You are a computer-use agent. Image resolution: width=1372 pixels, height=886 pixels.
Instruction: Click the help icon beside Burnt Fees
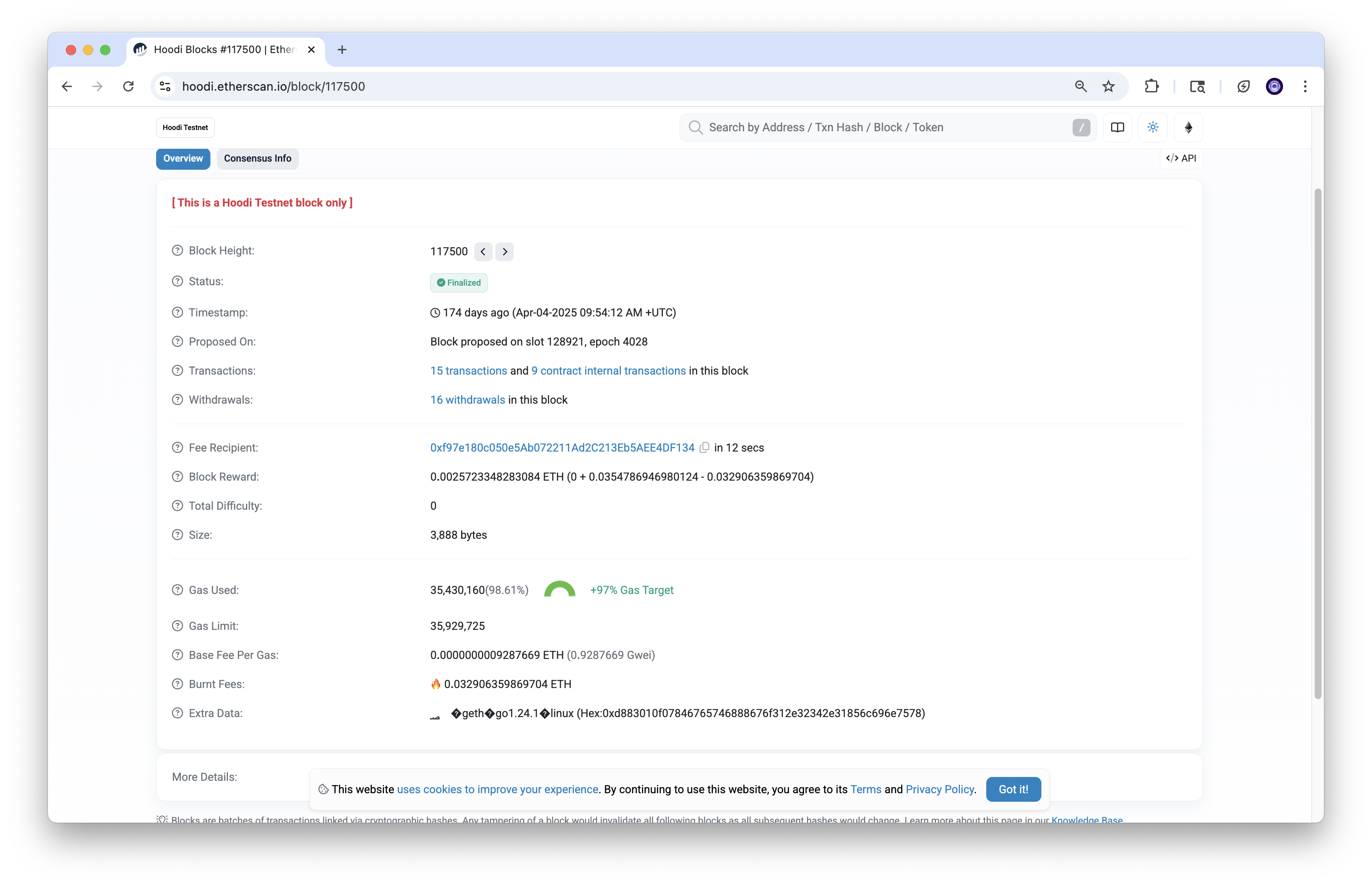(x=177, y=683)
